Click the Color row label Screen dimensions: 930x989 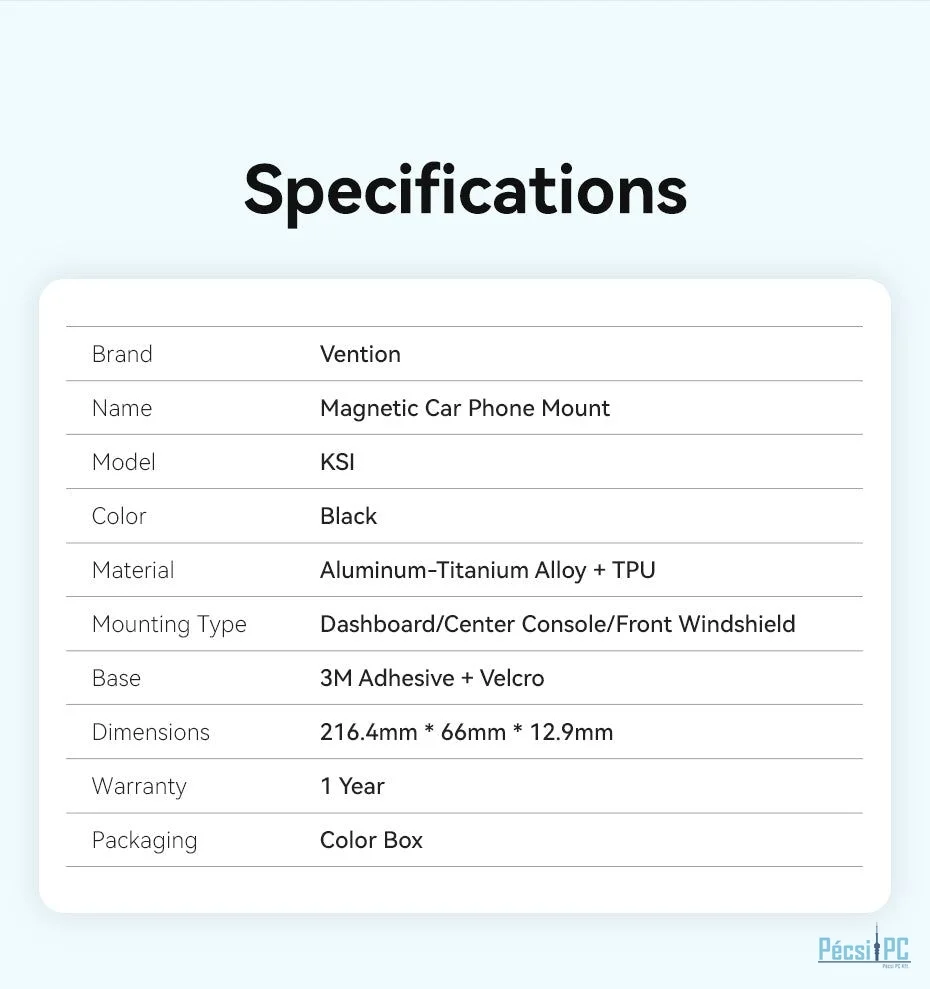[119, 516]
